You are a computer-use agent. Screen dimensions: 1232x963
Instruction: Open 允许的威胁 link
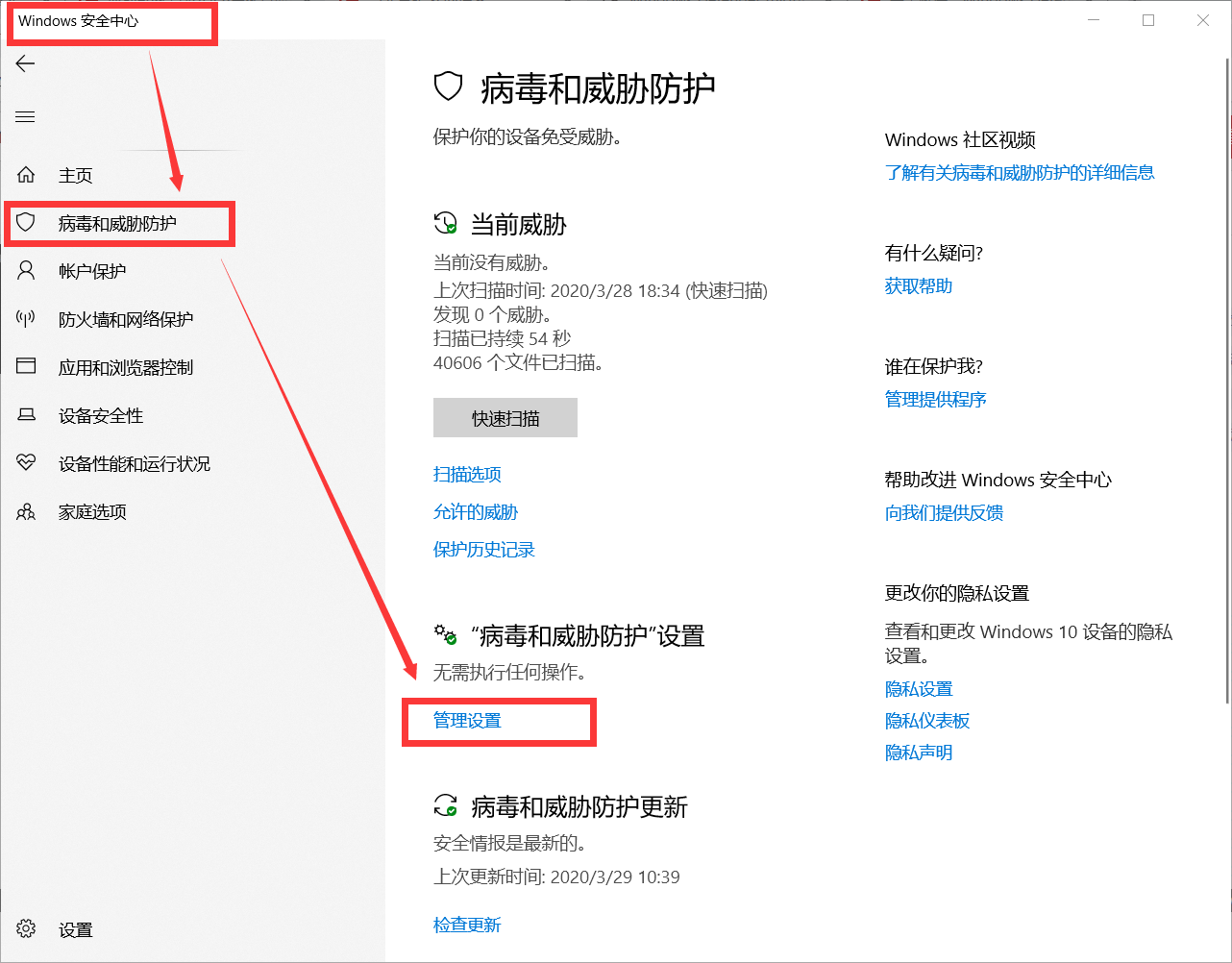point(476,511)
